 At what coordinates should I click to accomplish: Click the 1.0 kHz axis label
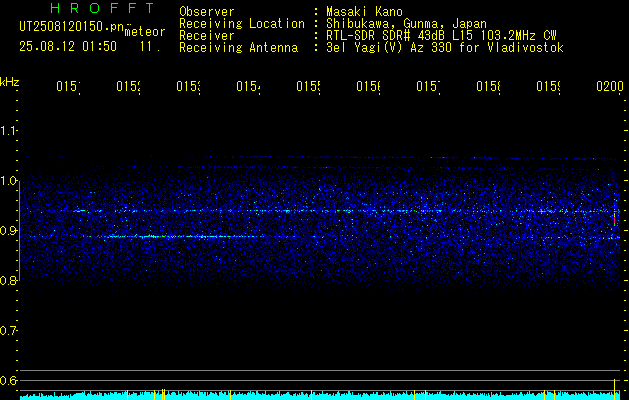pos(8,181)
